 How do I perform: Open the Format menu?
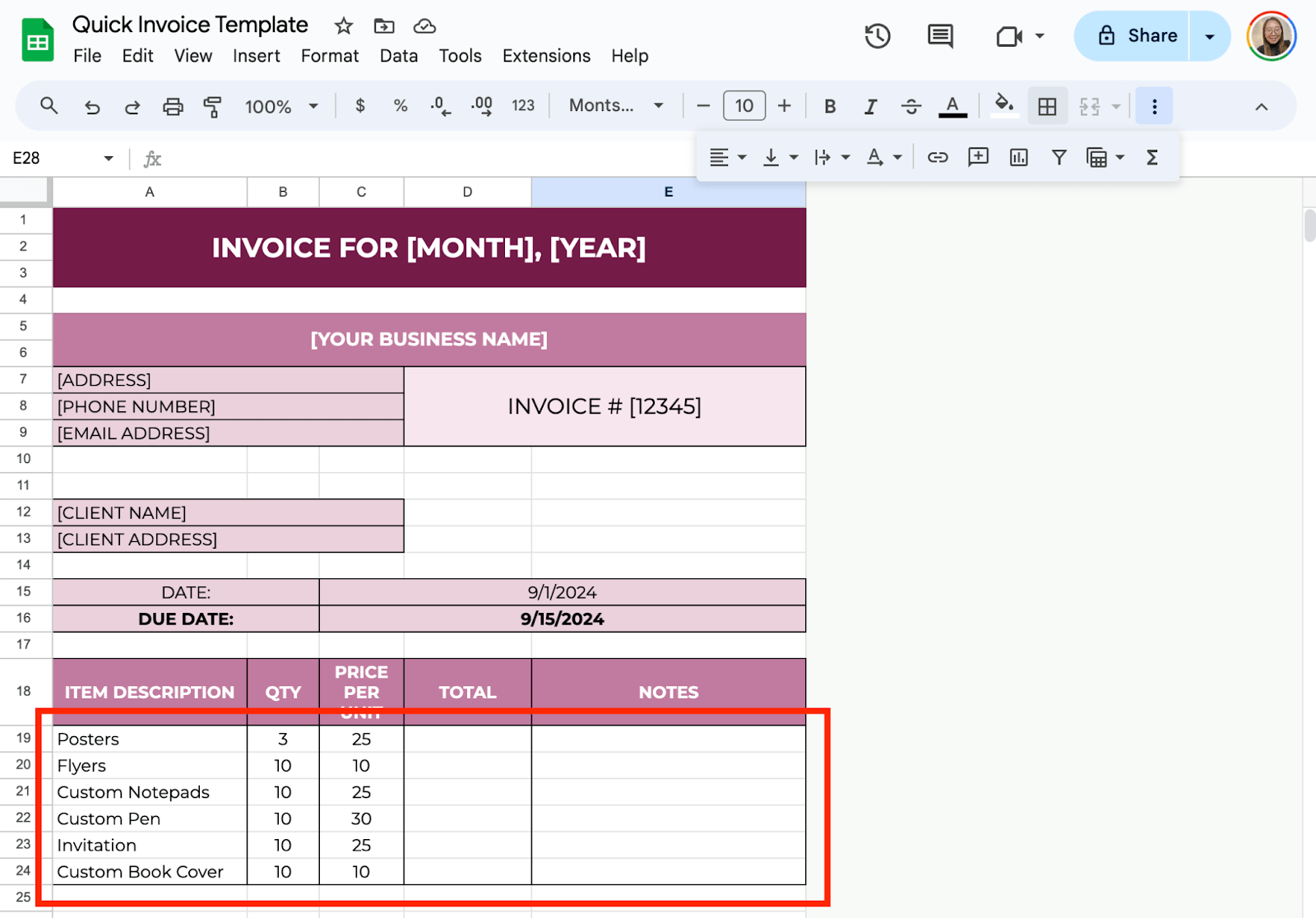click(329, 56)
